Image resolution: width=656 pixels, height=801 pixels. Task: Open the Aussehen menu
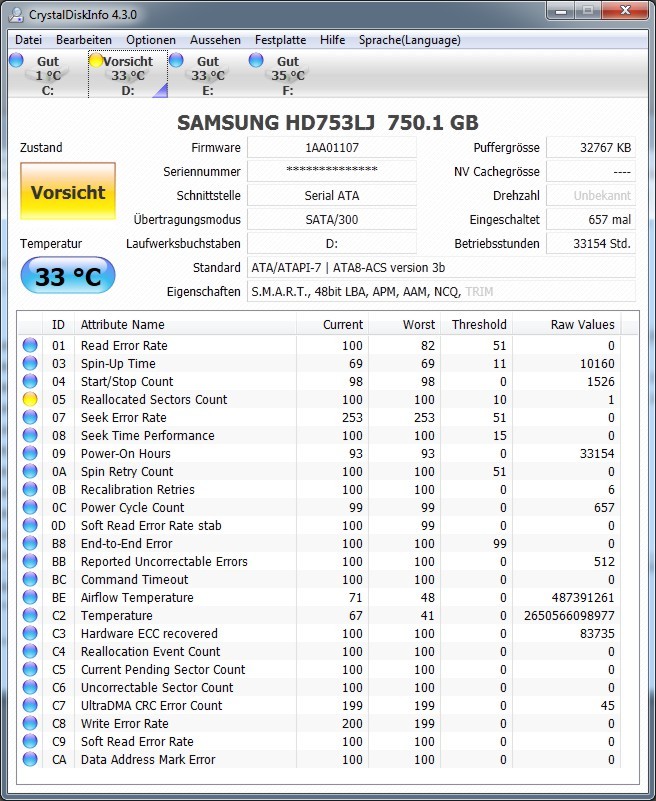[x=215, y=40]
